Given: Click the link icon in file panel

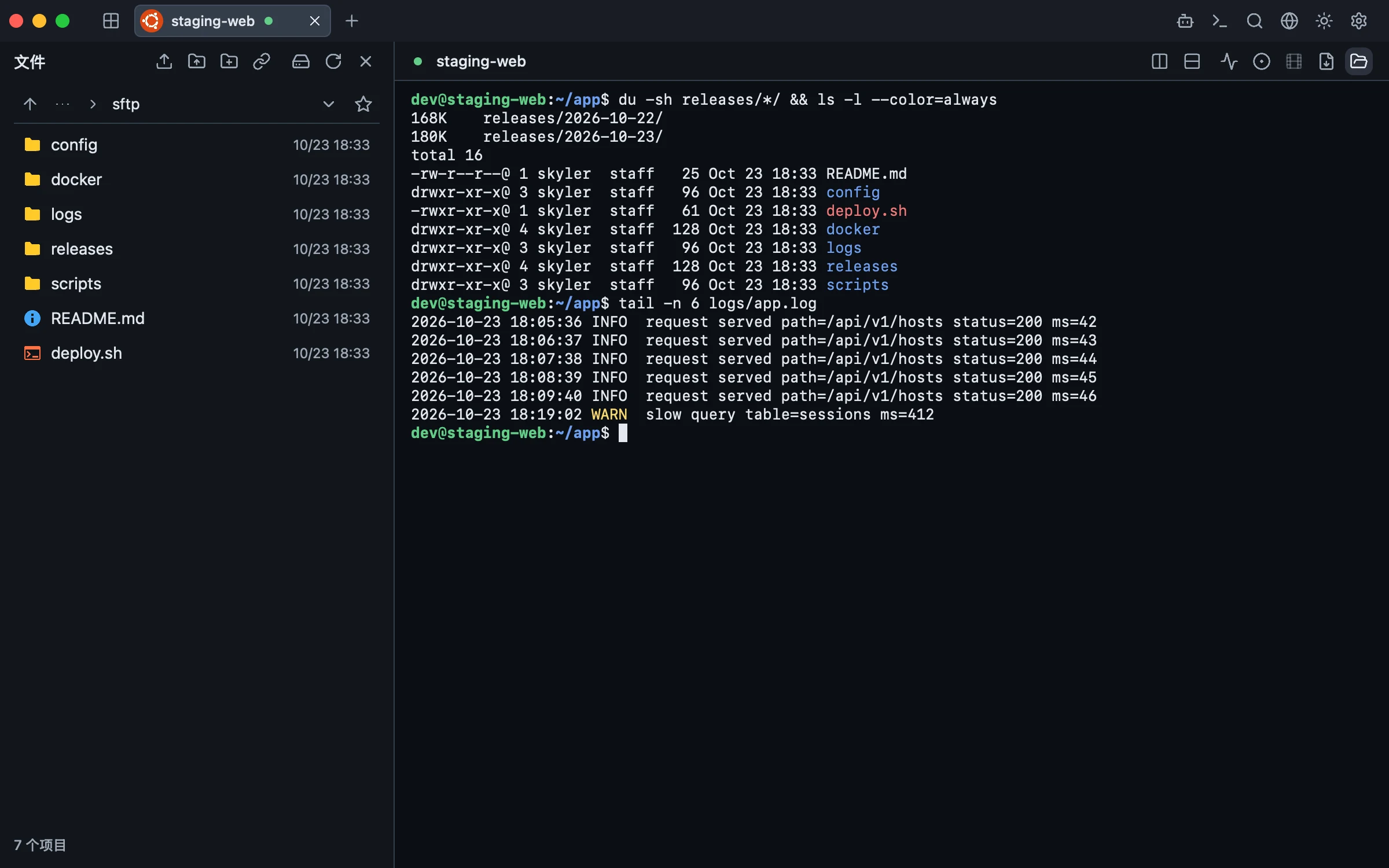Looking at the screenshot, I should 261,61.
